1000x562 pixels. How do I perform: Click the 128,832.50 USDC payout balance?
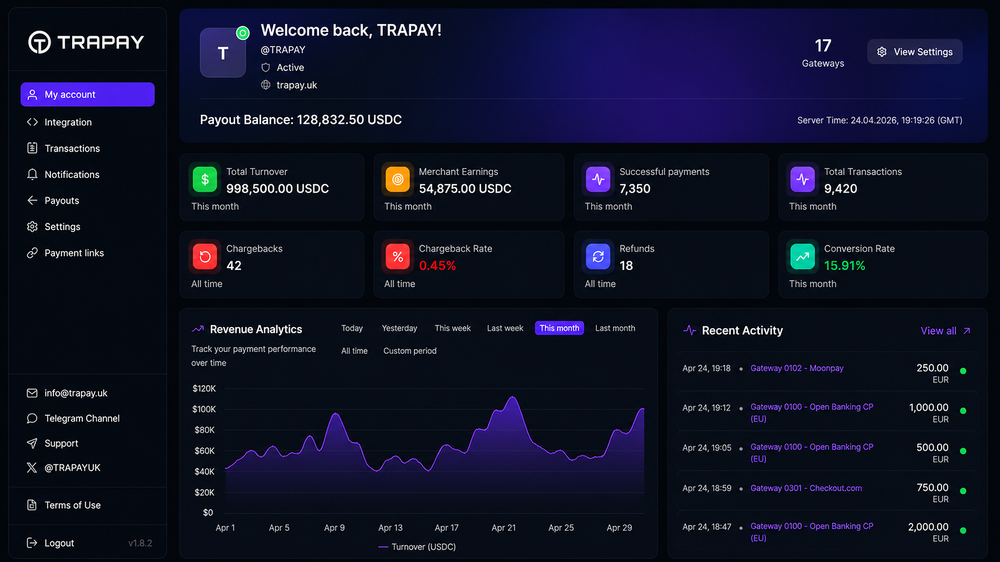coord(349,119)
